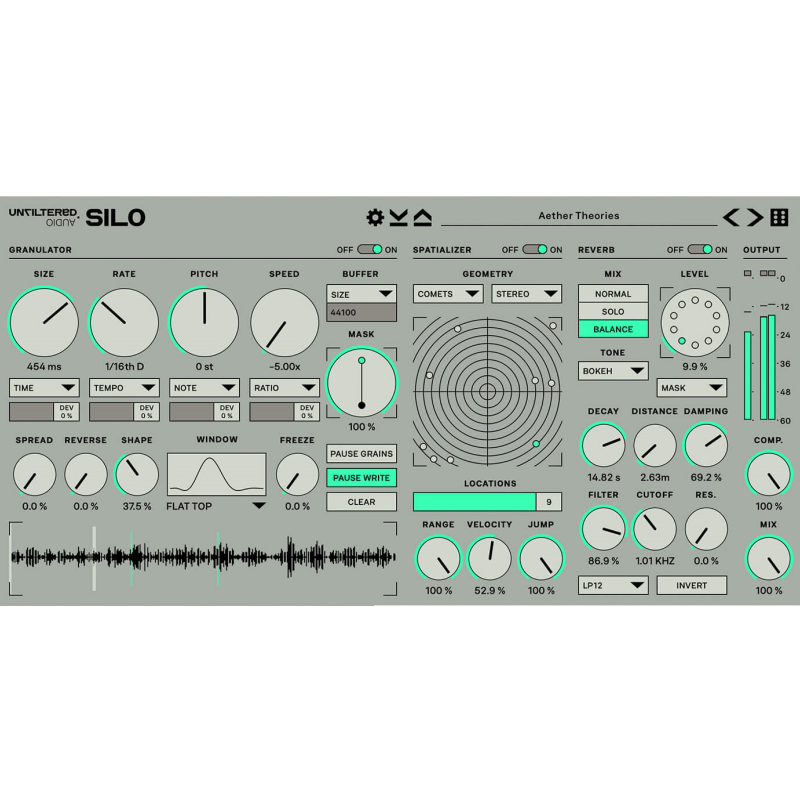Click the buffer waveform display

(203, 558)
